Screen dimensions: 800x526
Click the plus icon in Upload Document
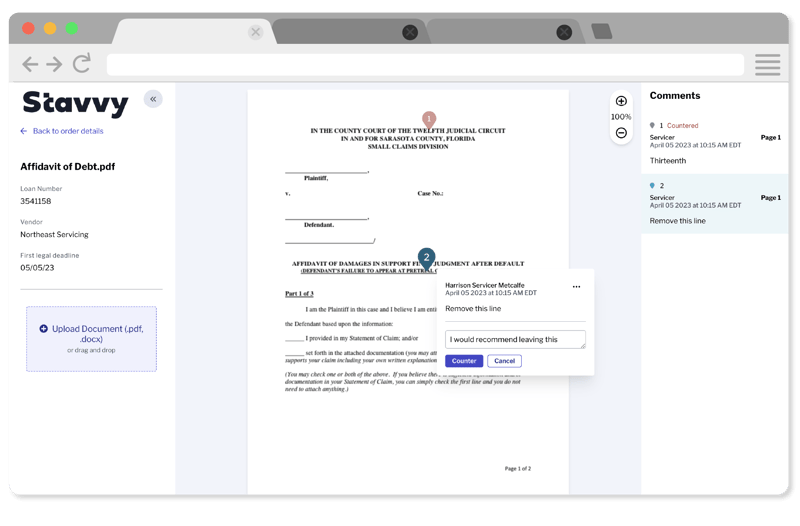coord(43,329)
